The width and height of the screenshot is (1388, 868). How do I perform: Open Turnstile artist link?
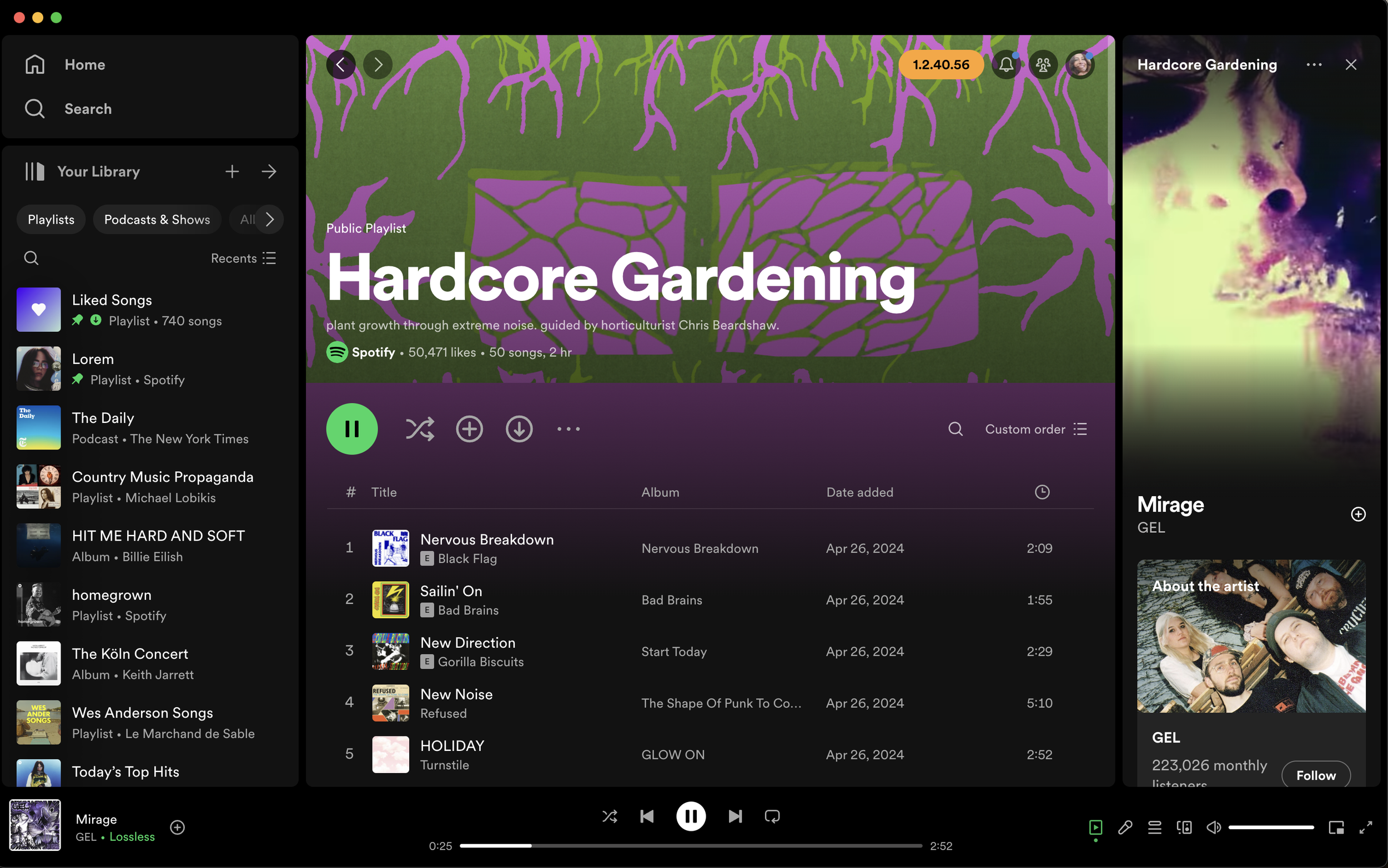pos(445,765)
